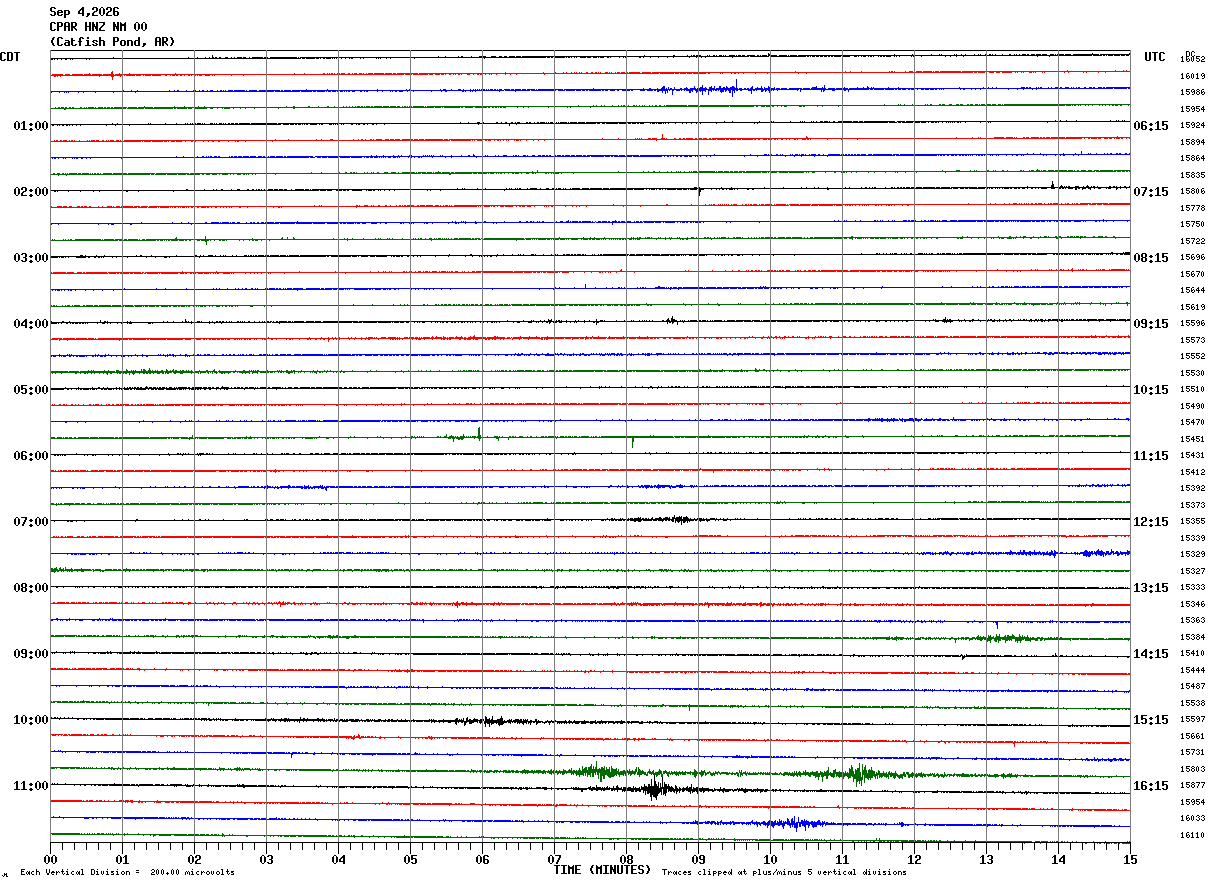
Task: Click the 11:00 CDT row label
Action: point(30,786)
